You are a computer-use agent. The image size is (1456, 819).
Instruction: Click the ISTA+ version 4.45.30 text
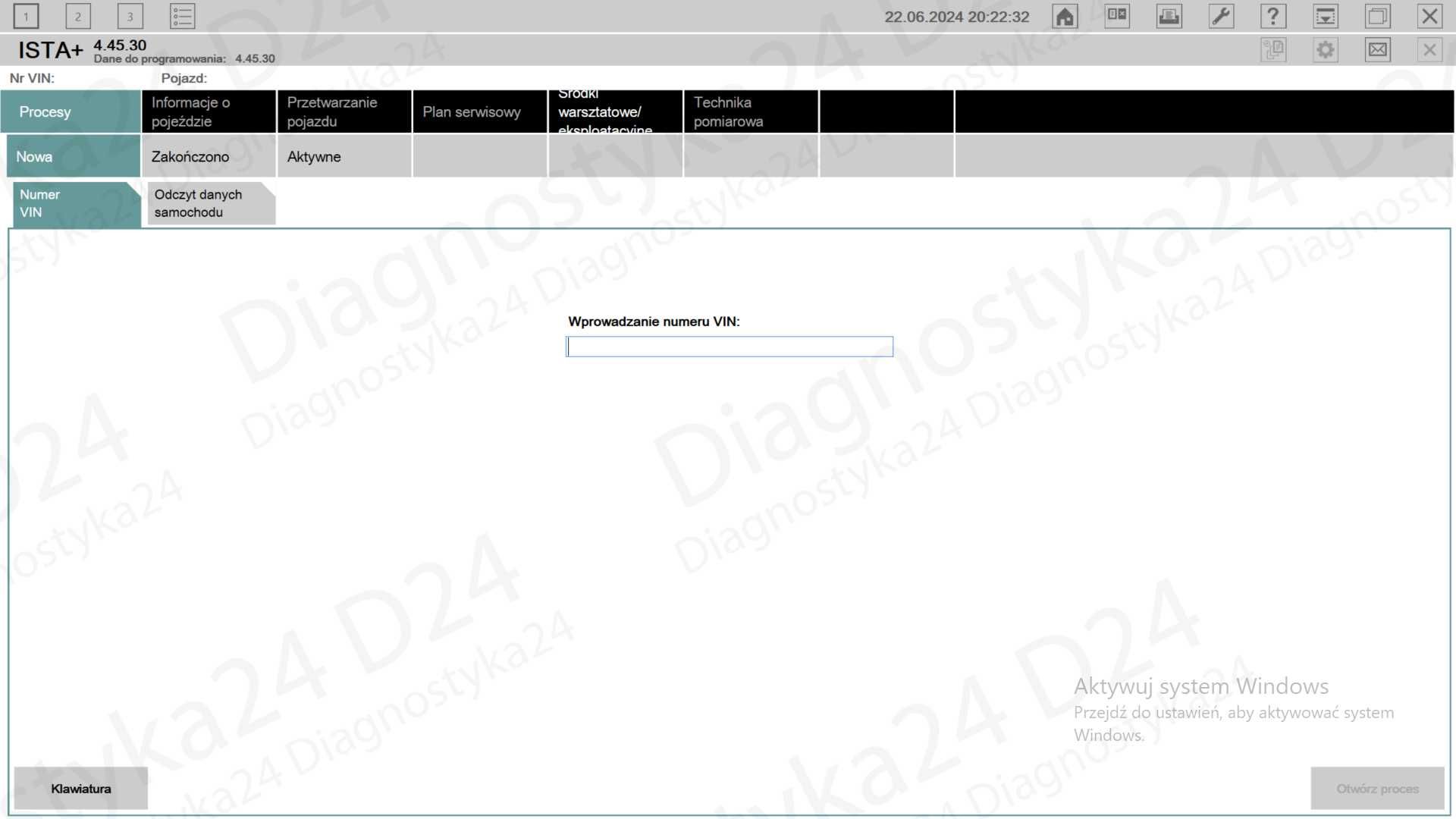[x=120, y=45]
